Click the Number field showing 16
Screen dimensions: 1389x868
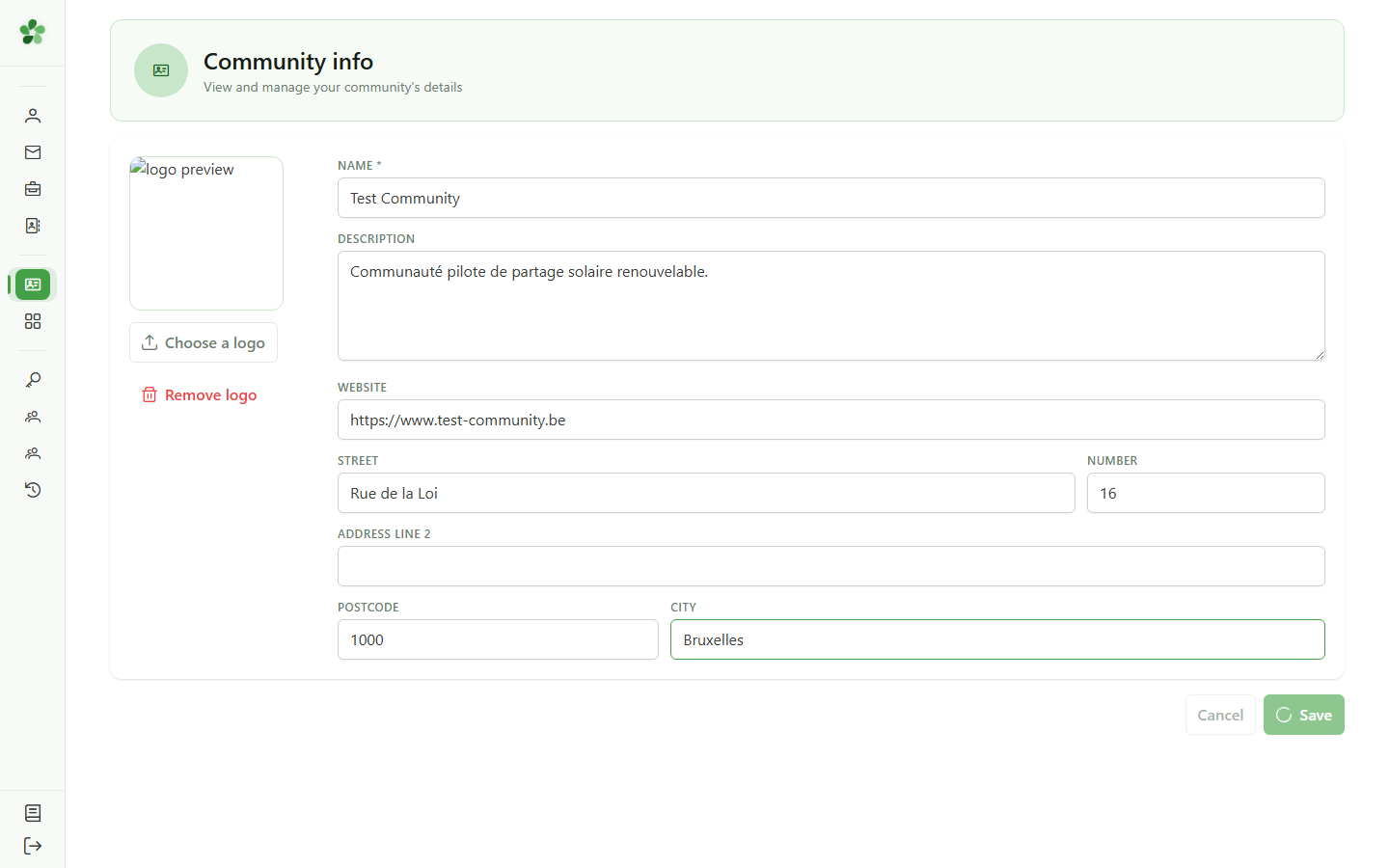pos(1206,493)
